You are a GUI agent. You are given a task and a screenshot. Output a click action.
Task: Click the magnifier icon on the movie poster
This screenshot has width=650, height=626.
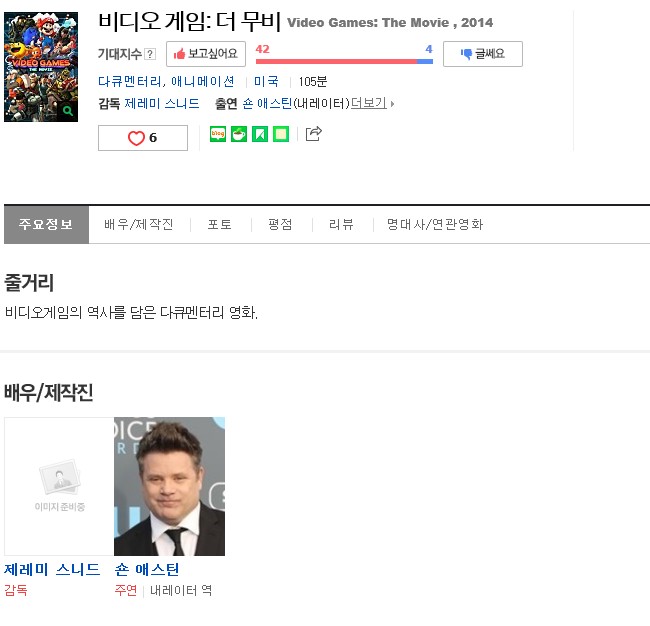[67, 111]
